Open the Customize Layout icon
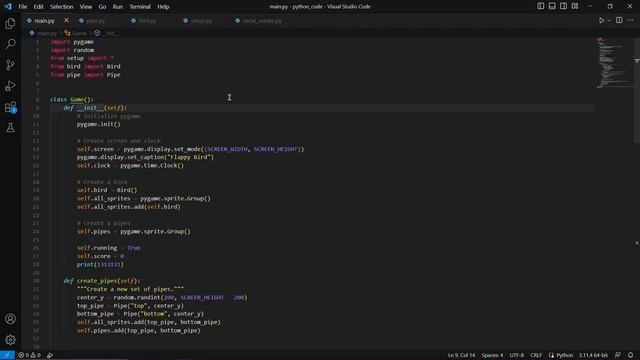 tap(575, 6)
